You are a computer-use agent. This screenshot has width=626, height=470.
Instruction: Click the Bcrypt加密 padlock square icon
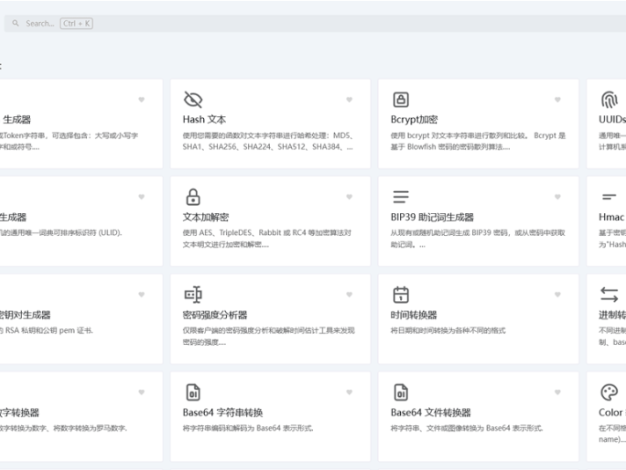[x=401, y=99]
